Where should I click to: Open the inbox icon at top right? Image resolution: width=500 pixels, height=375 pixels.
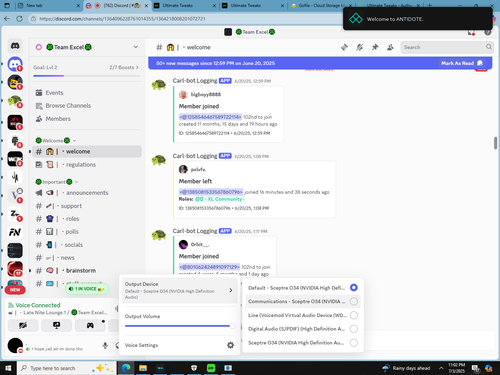click(x=471, y=32)
